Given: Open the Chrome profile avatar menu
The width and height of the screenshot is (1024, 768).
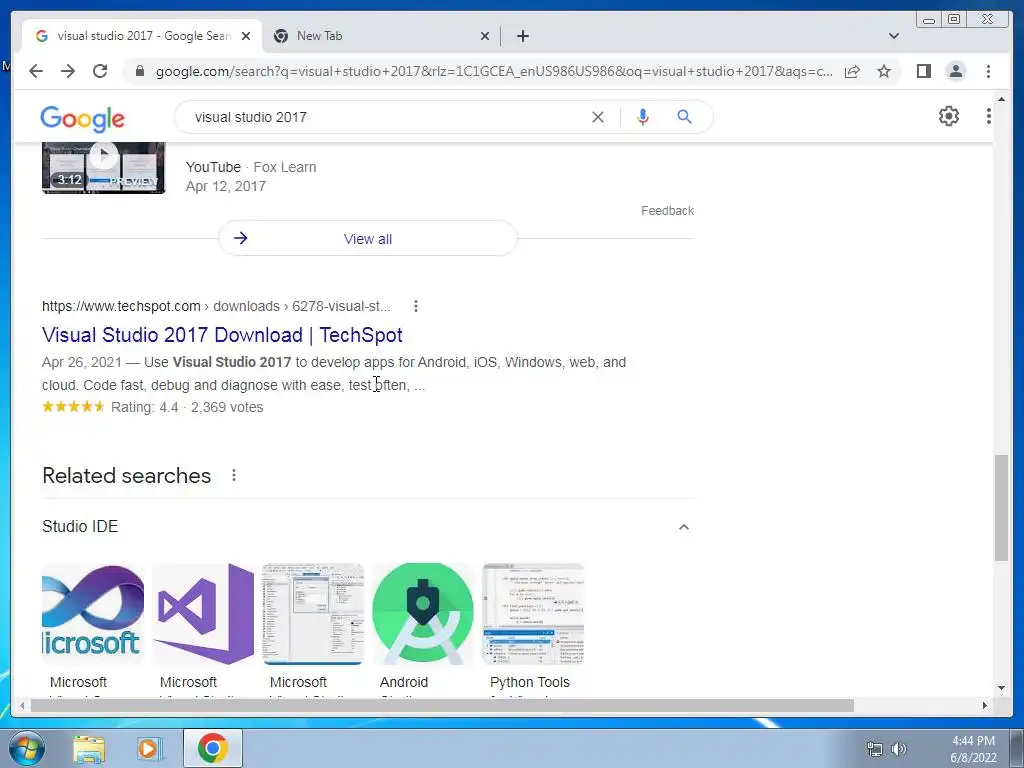Looking at the screenshot, I should [955, 71].
